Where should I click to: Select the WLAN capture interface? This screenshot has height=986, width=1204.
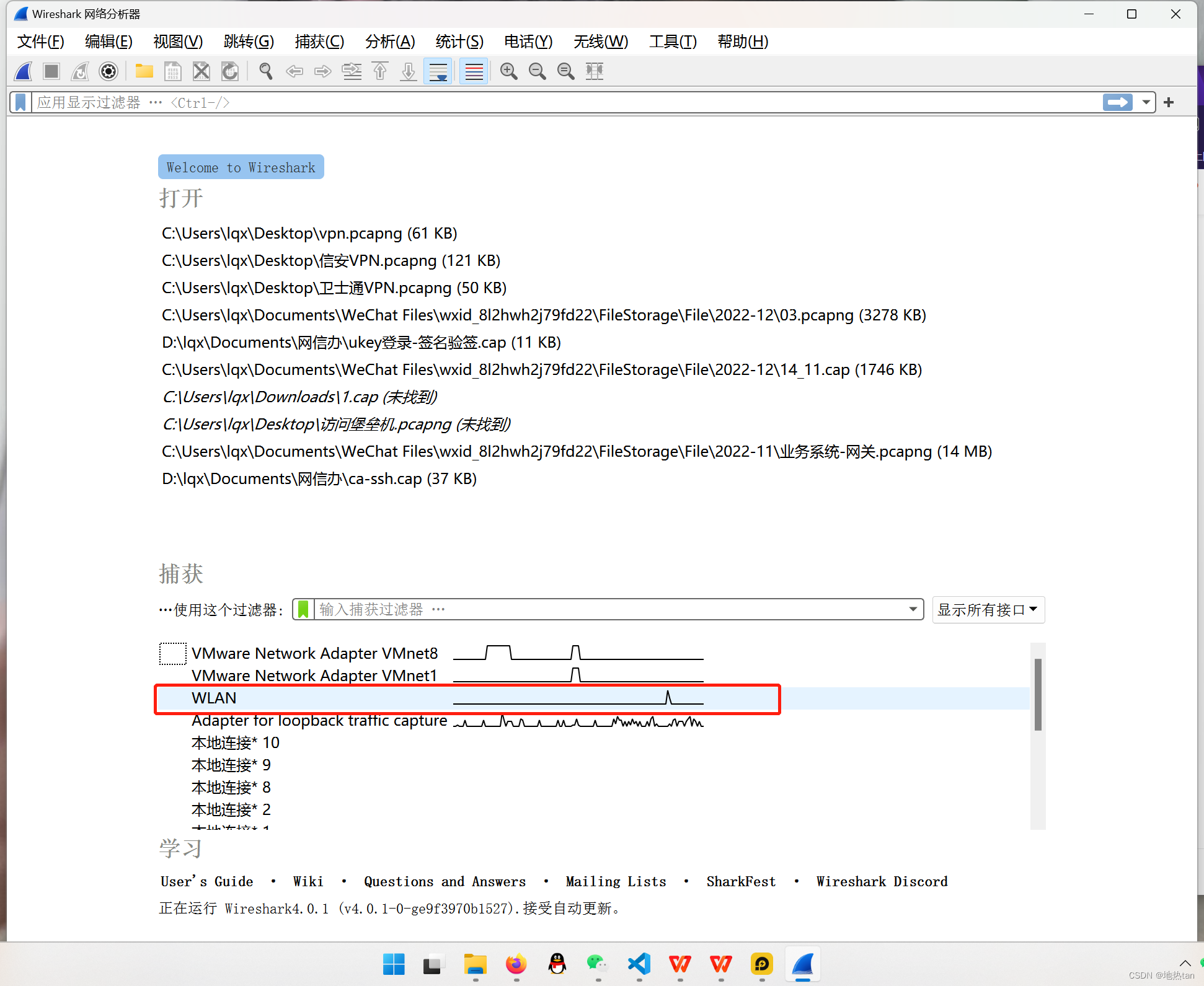coord(214,698)
